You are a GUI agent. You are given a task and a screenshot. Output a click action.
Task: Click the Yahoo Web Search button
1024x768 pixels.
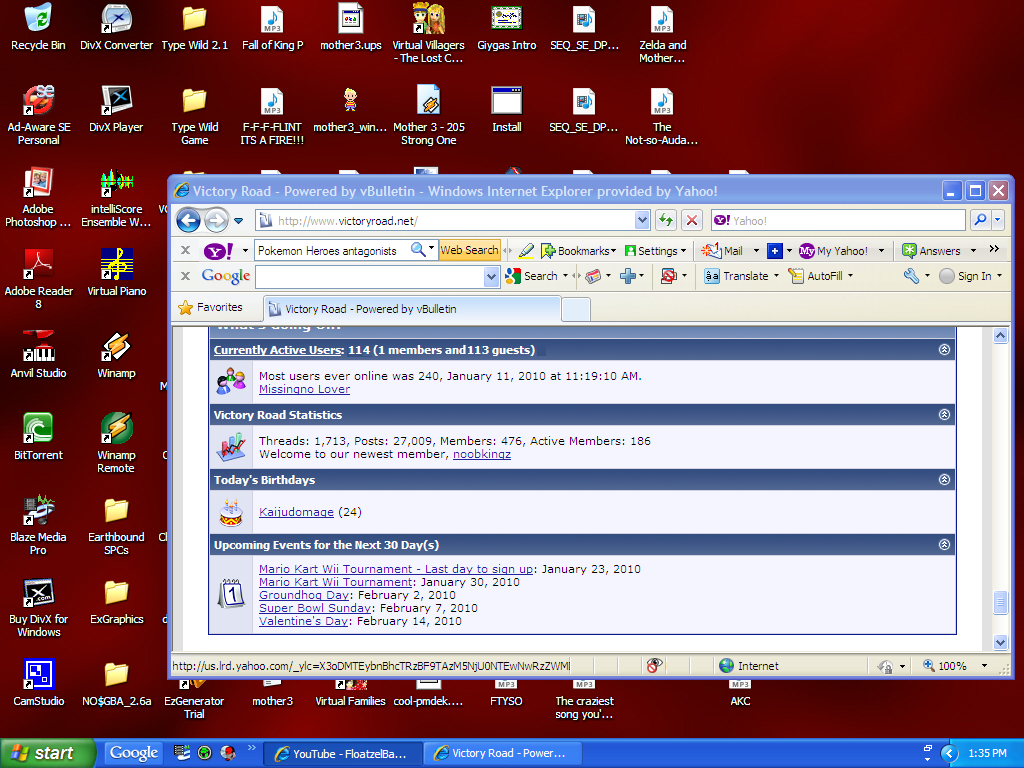(x=469, y=251)
